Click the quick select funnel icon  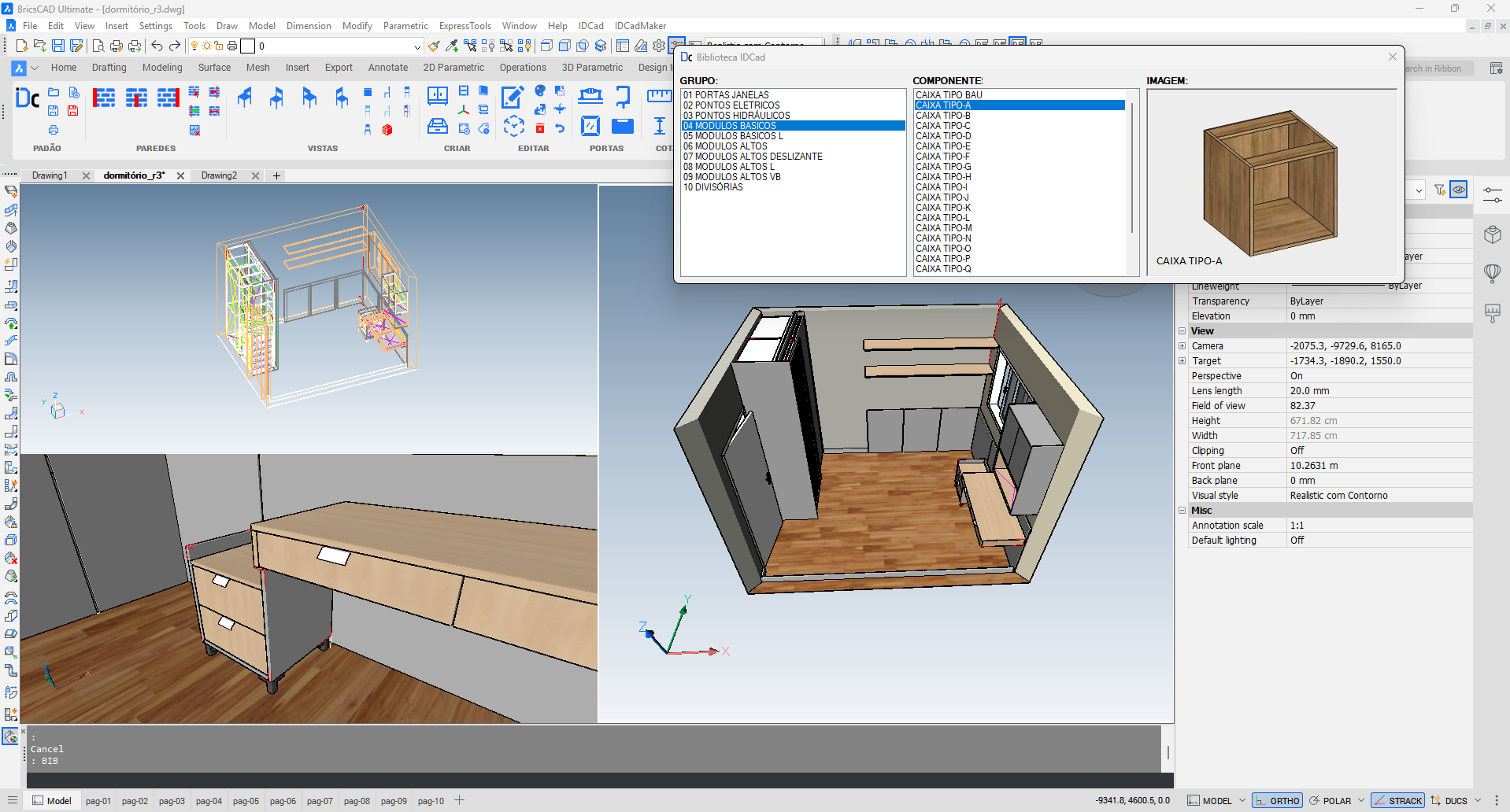click(x=1440, y=190)
